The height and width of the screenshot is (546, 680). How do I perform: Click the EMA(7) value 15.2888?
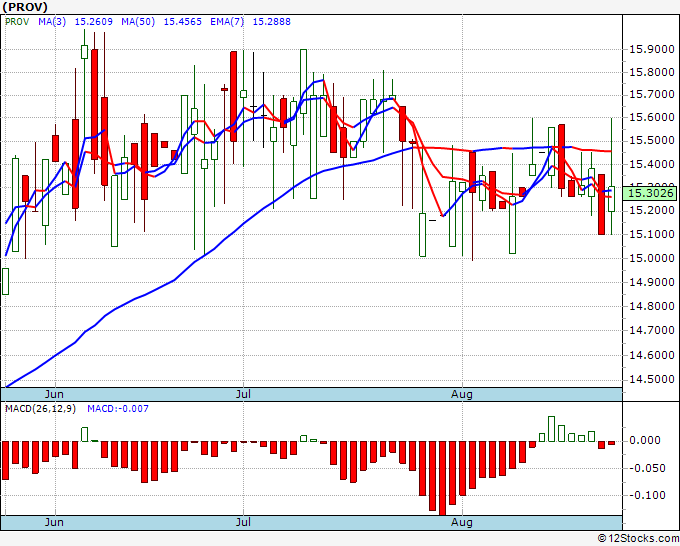tap(271, 22)
